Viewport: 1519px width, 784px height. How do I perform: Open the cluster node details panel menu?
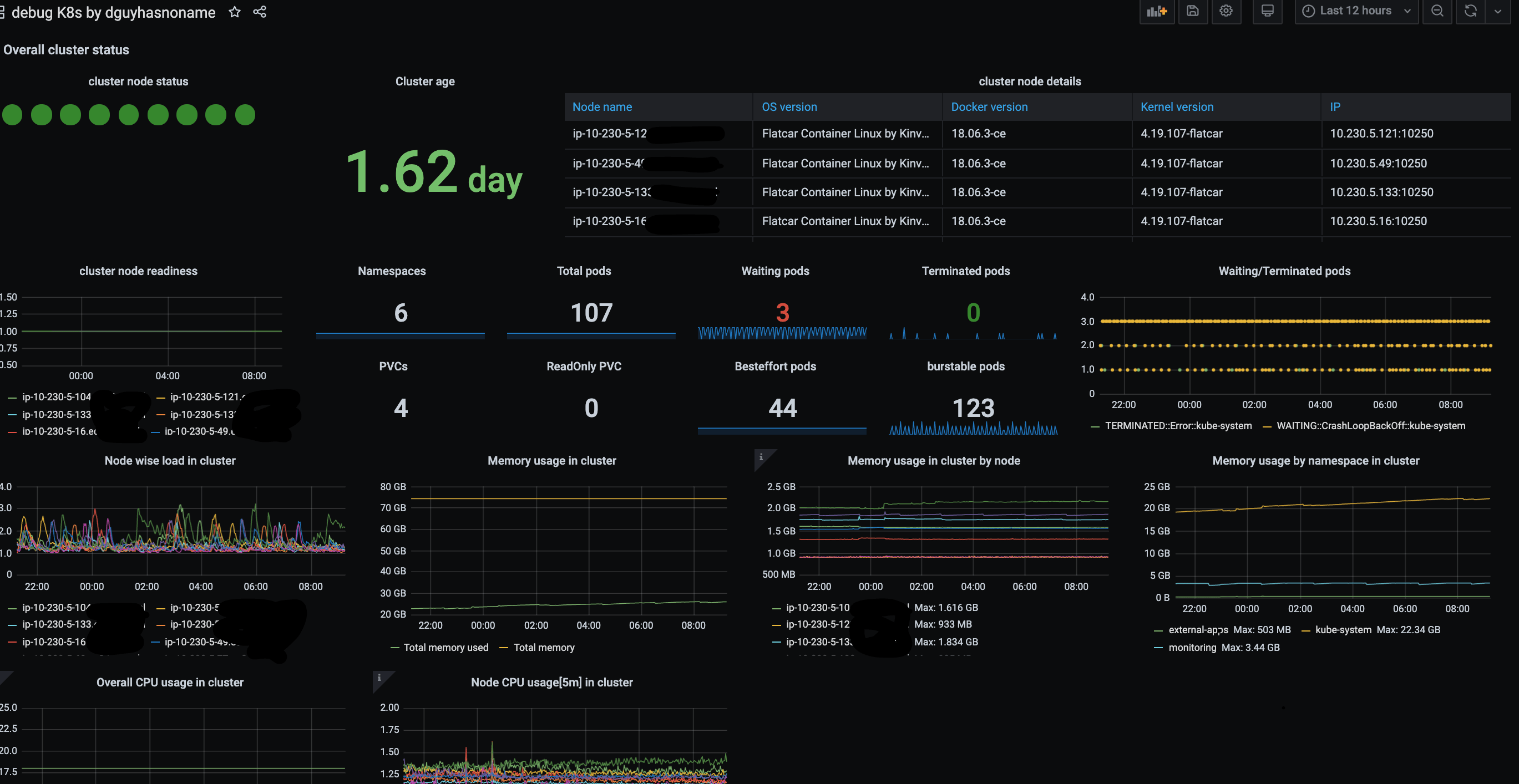pos(1030,82)
